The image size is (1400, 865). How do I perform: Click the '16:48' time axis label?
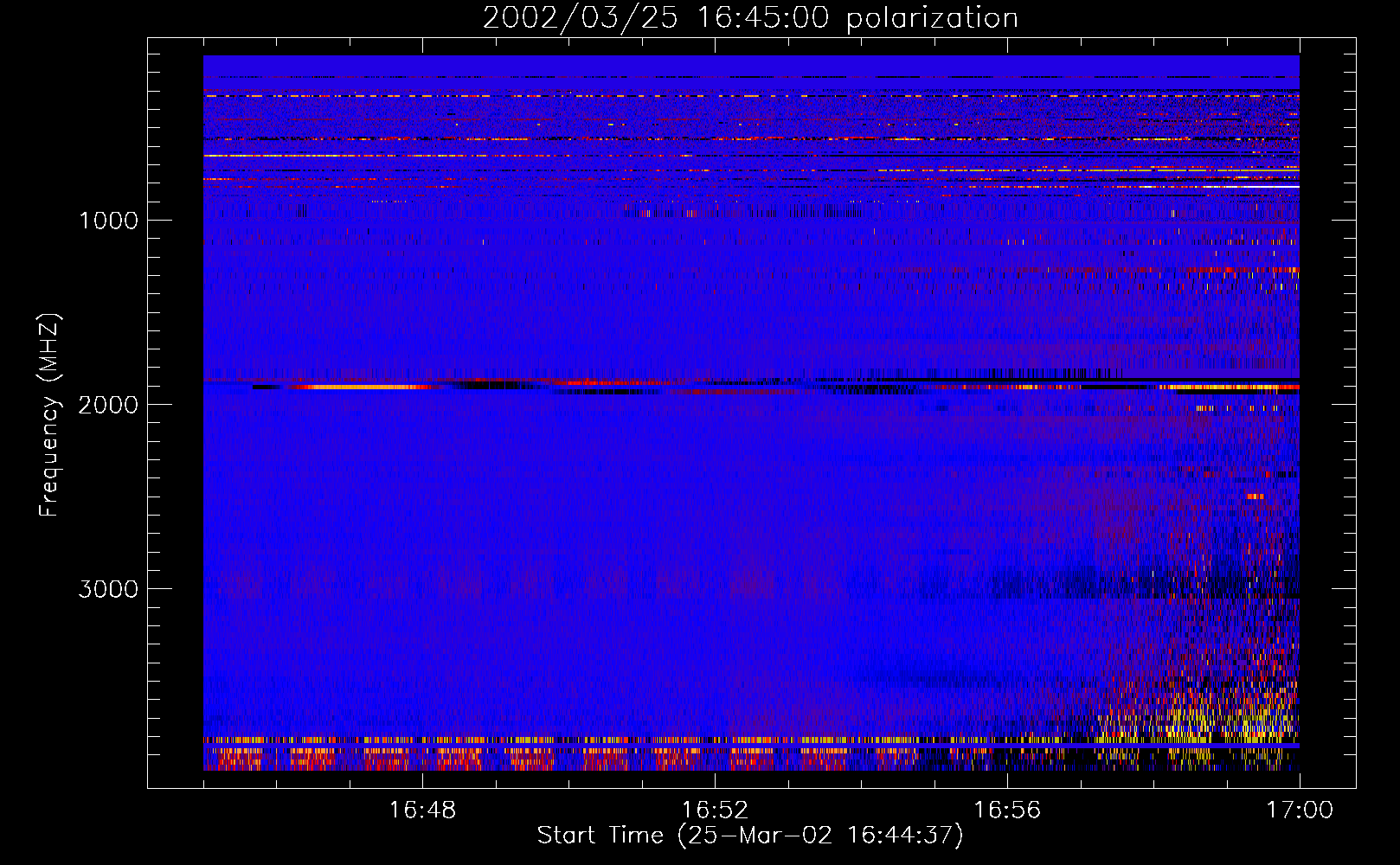422,811
